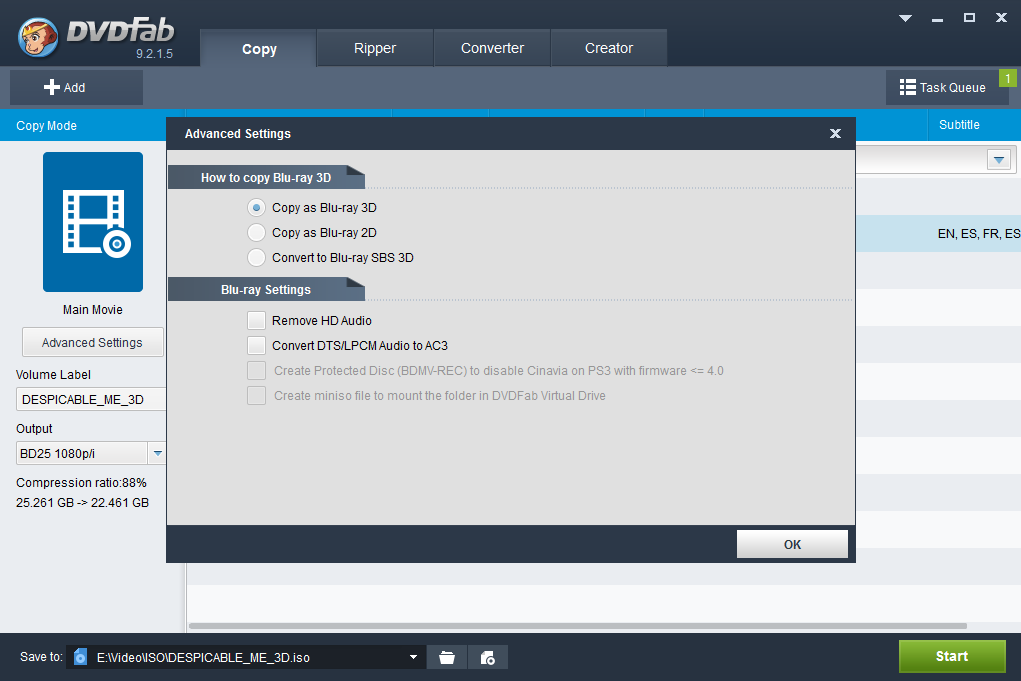Click the How to copy Blu-ray 3D header
The height and width of the screenshot is (681, 1021).
pyautogui.click(x=266, y=178)
